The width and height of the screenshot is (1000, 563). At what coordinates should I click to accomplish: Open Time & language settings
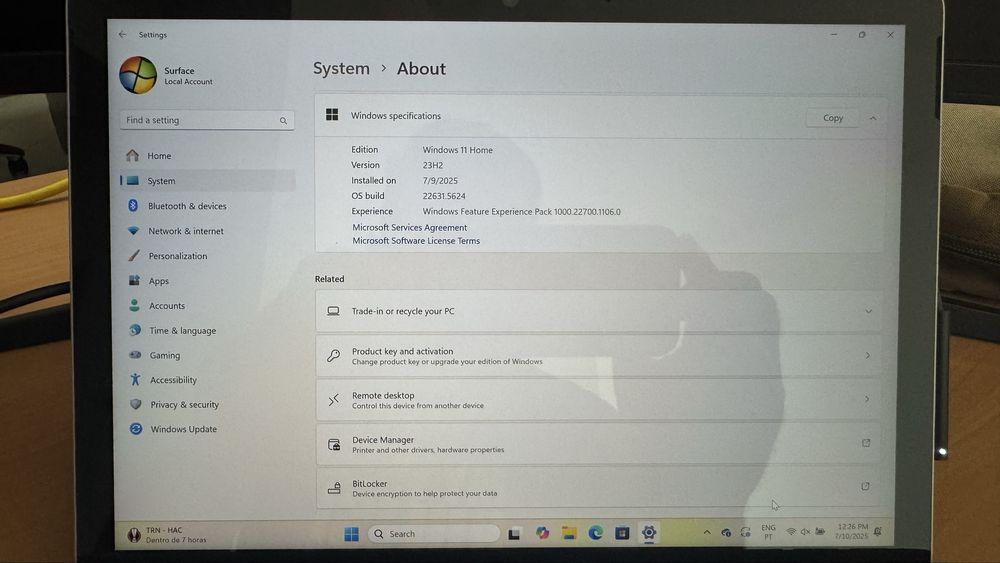[207, 330]
